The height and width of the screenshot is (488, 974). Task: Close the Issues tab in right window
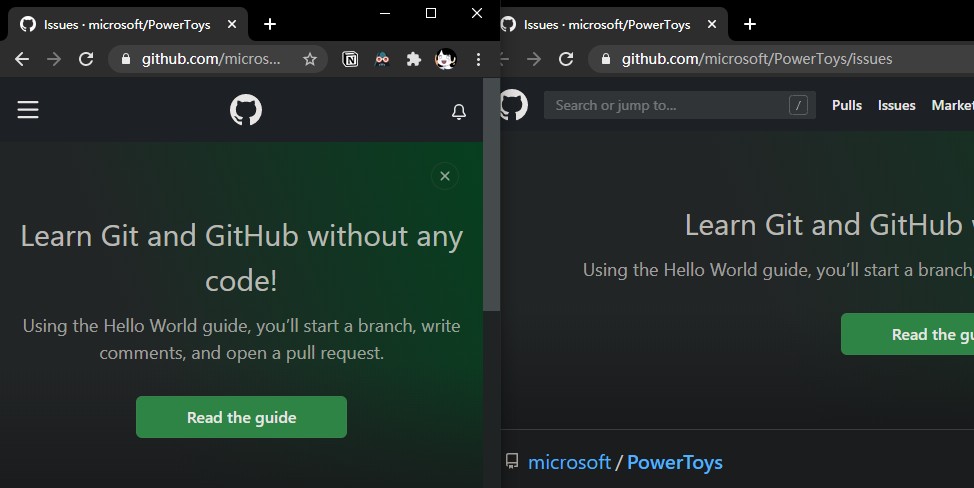[x=712, y=24]
